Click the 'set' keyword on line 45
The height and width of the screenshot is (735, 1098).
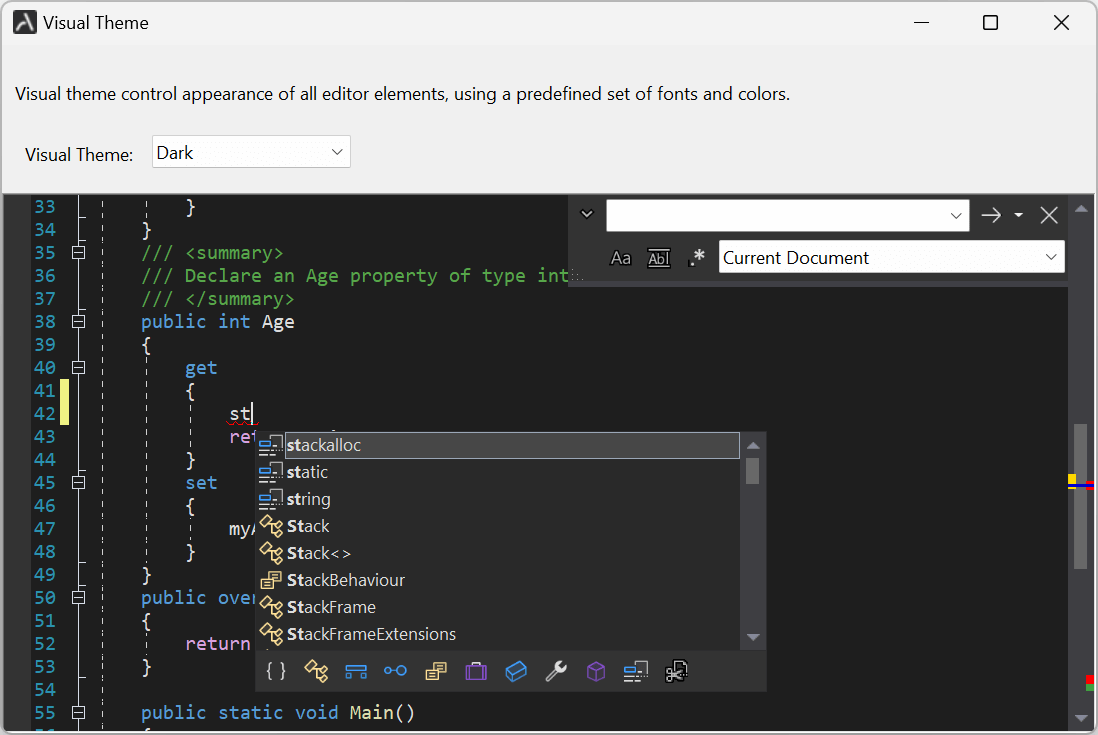click(201, 483)
